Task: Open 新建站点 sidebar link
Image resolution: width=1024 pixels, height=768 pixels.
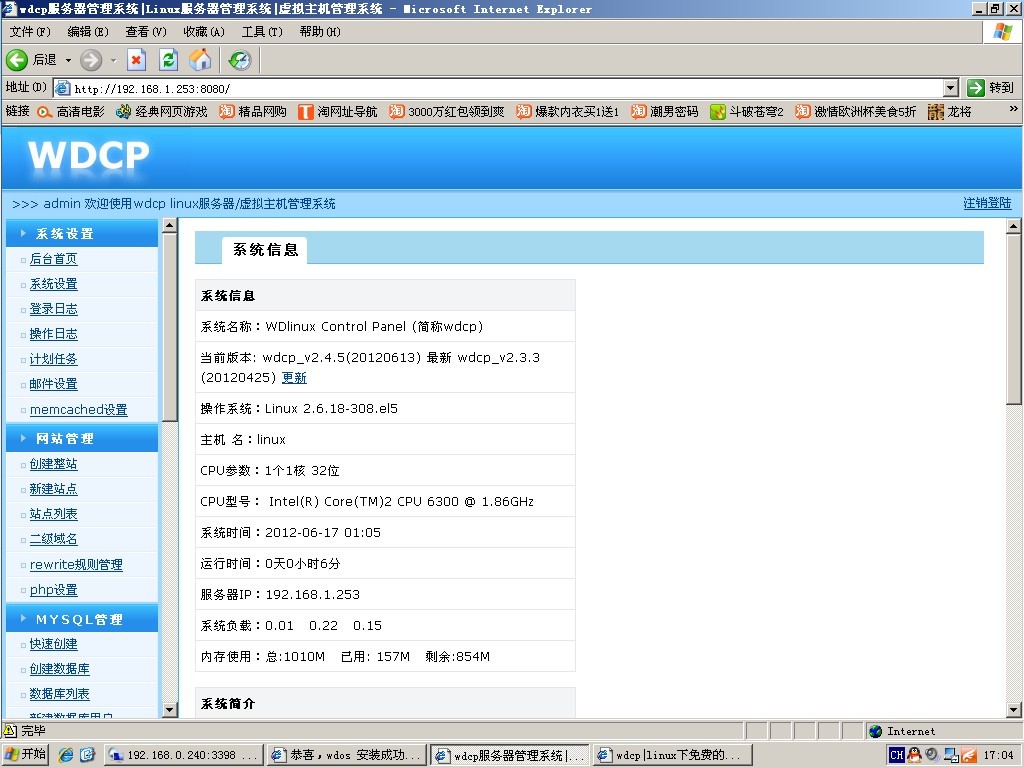Action: click(54, 488)
